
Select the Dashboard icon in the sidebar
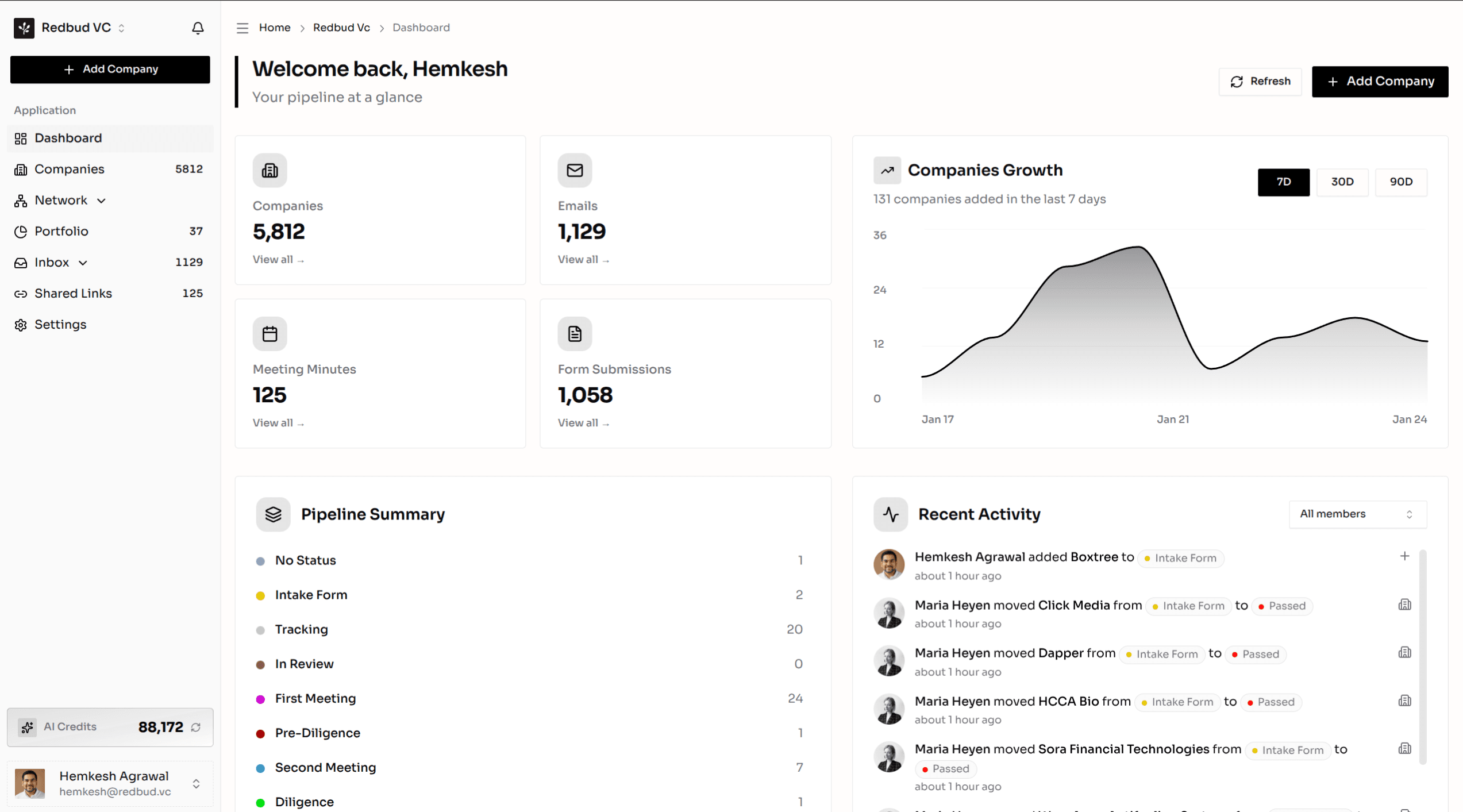pyautogui.click(x=21, y=138)
